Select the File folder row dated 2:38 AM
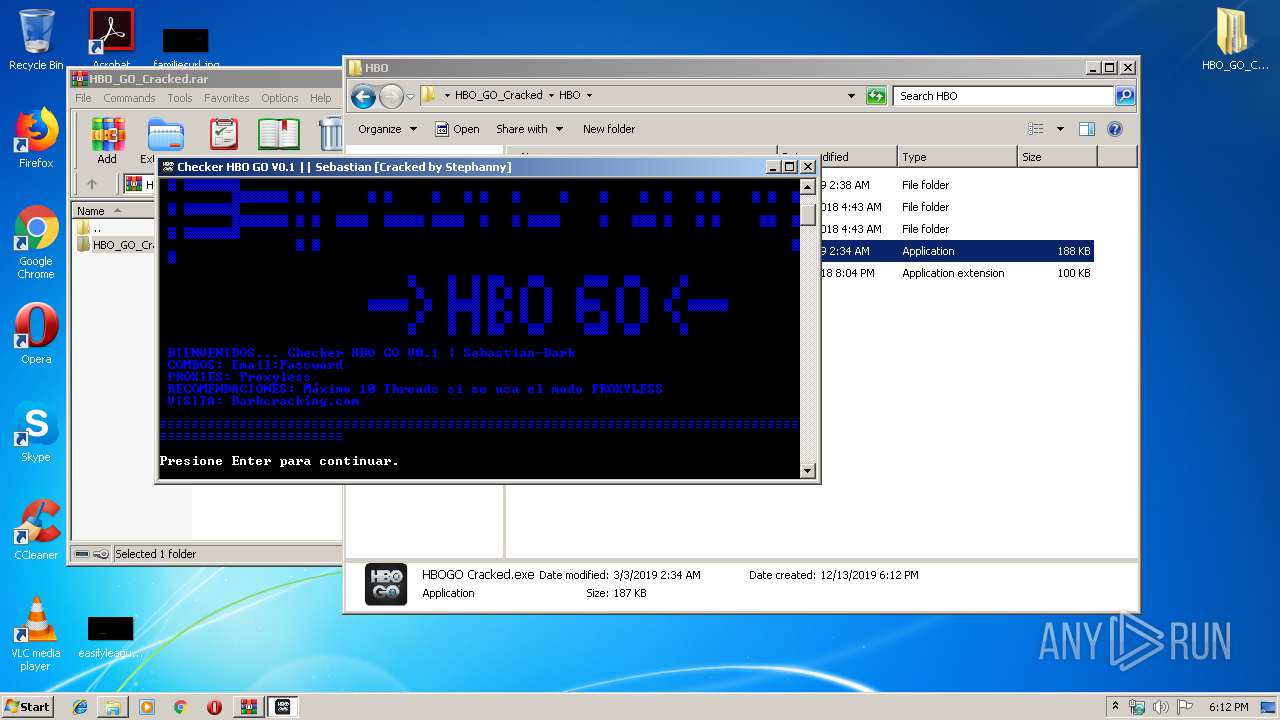 (x=957, y=185)
